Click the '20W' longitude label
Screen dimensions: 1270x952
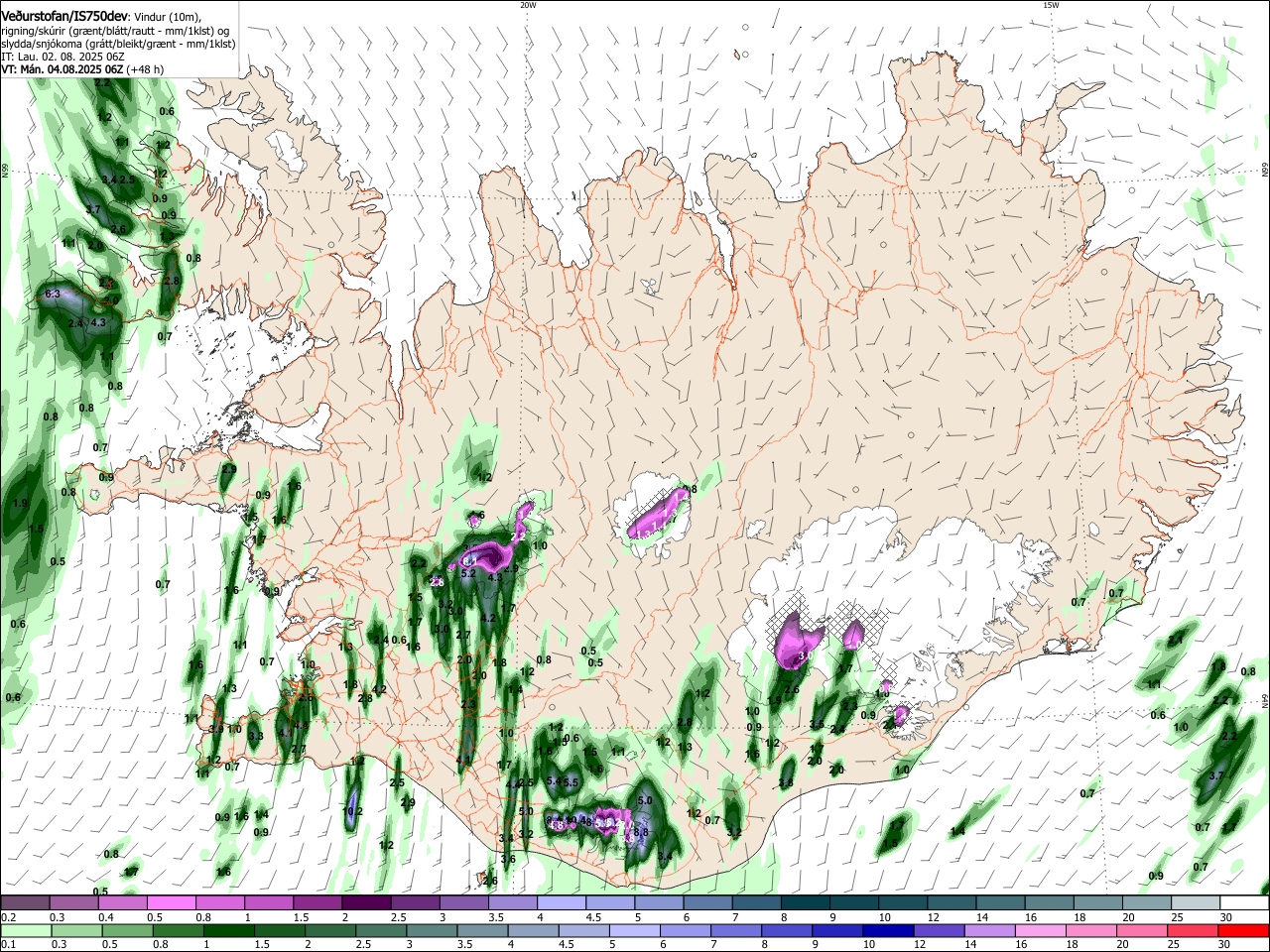click(x=528, y=5)
